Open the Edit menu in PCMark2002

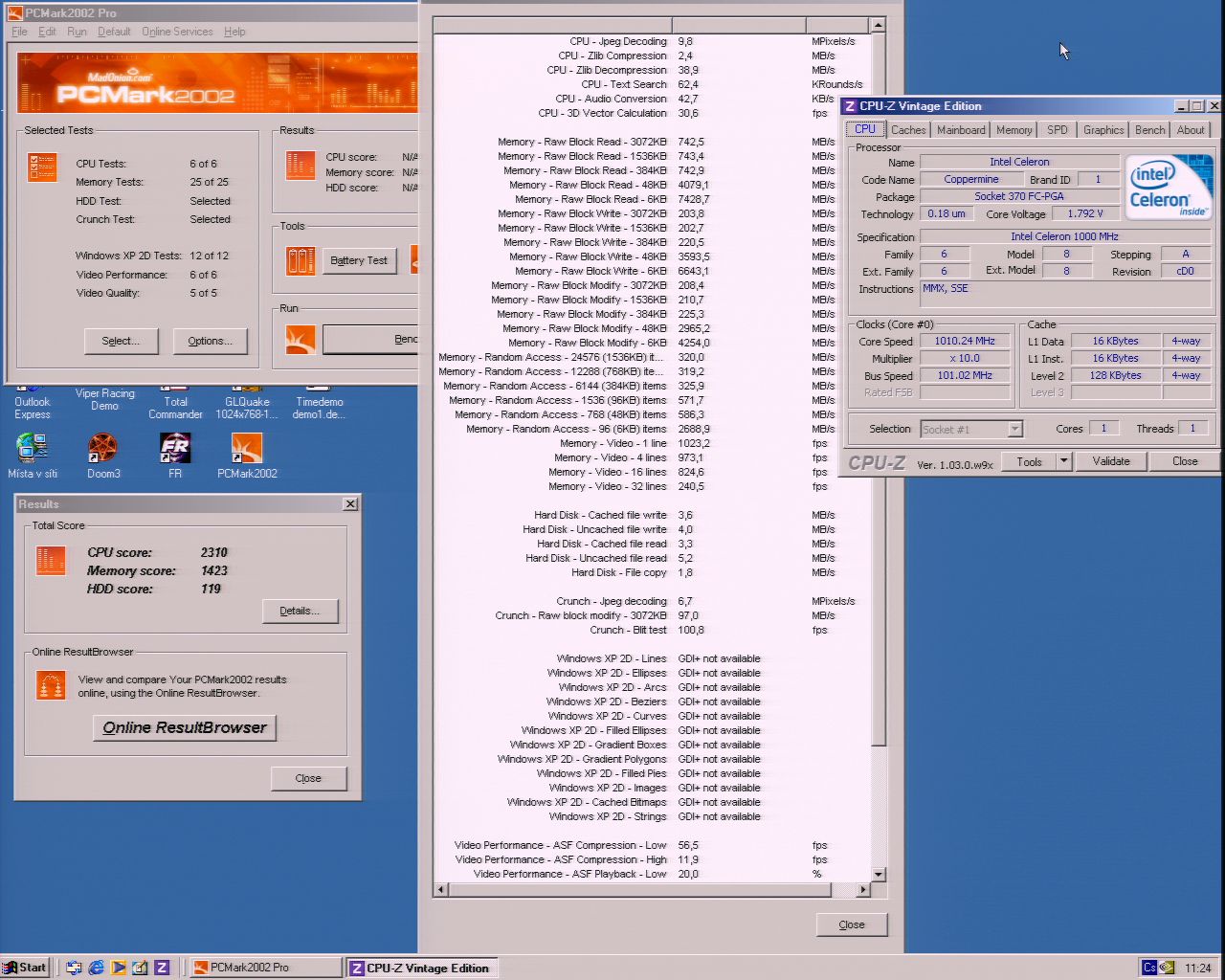click(47, 32)
